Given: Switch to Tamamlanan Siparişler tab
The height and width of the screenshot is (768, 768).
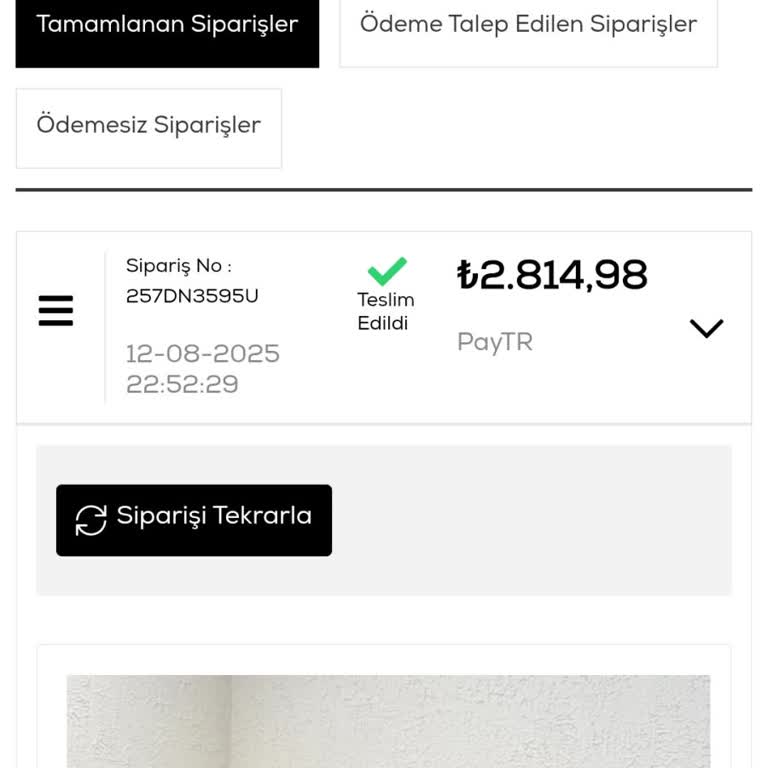Looking at the screenshot, I should (x=167, y=25).
